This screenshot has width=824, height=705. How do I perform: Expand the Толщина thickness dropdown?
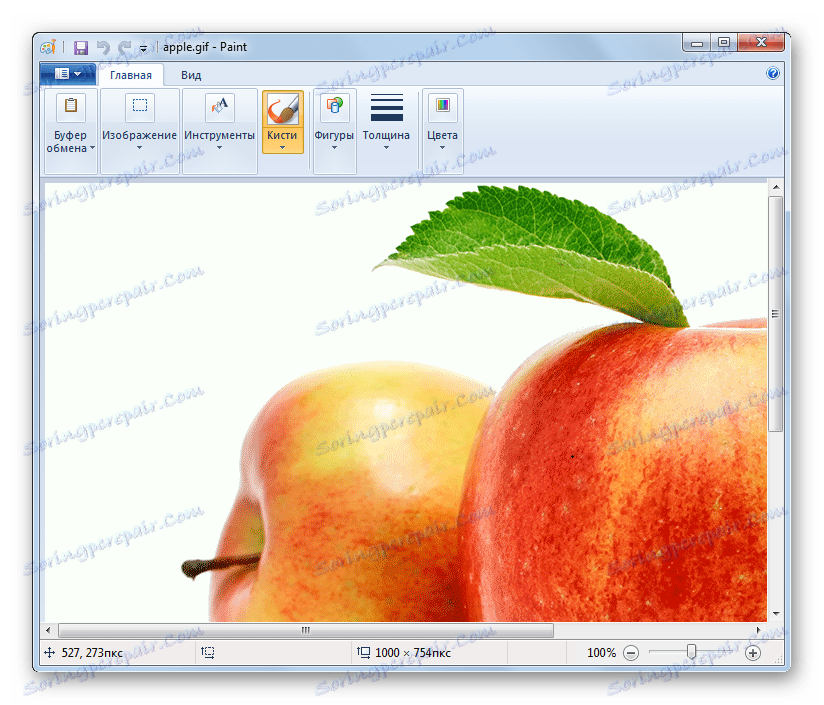[386, 148]
